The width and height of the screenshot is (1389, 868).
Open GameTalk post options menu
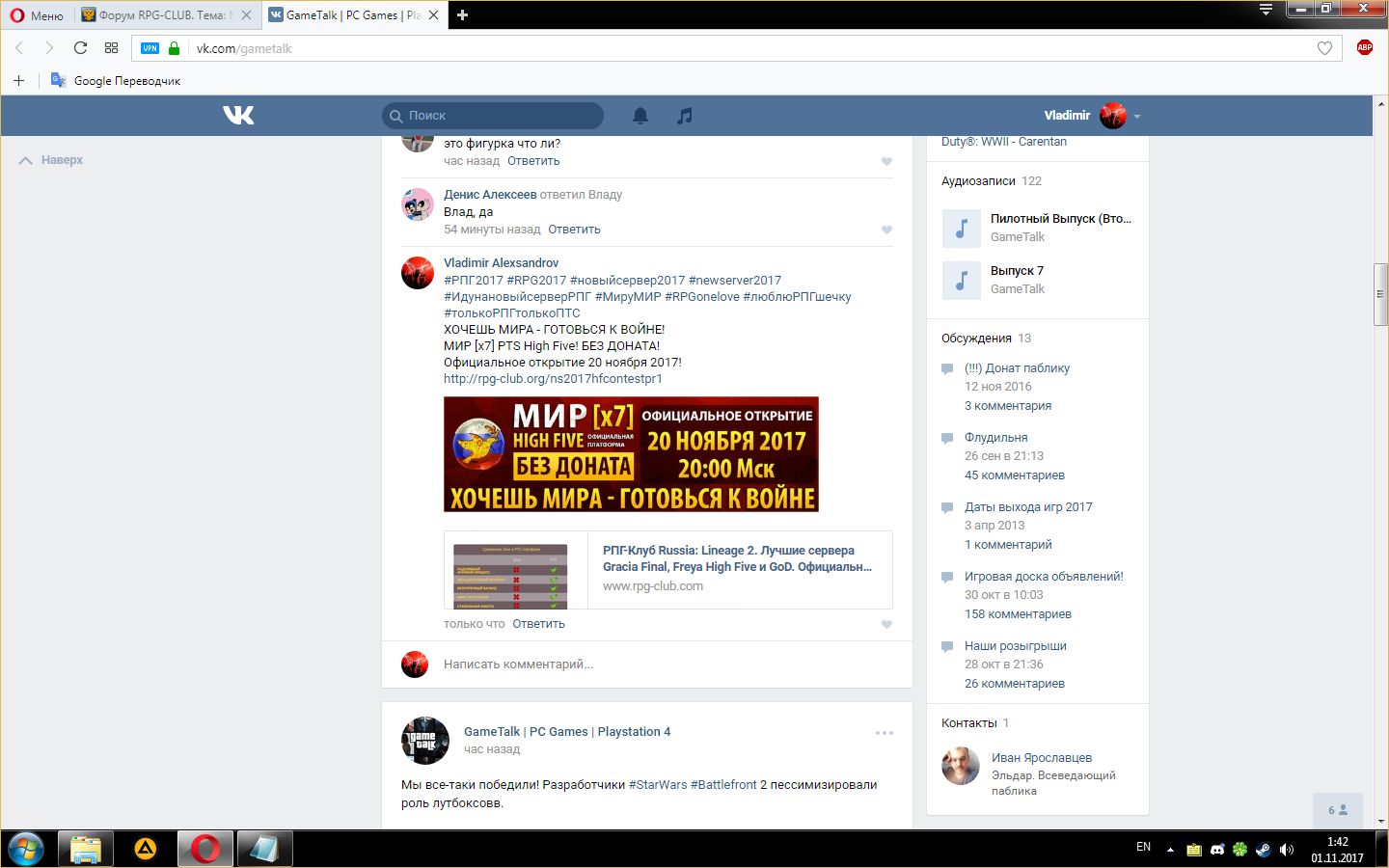coord(885,733)
